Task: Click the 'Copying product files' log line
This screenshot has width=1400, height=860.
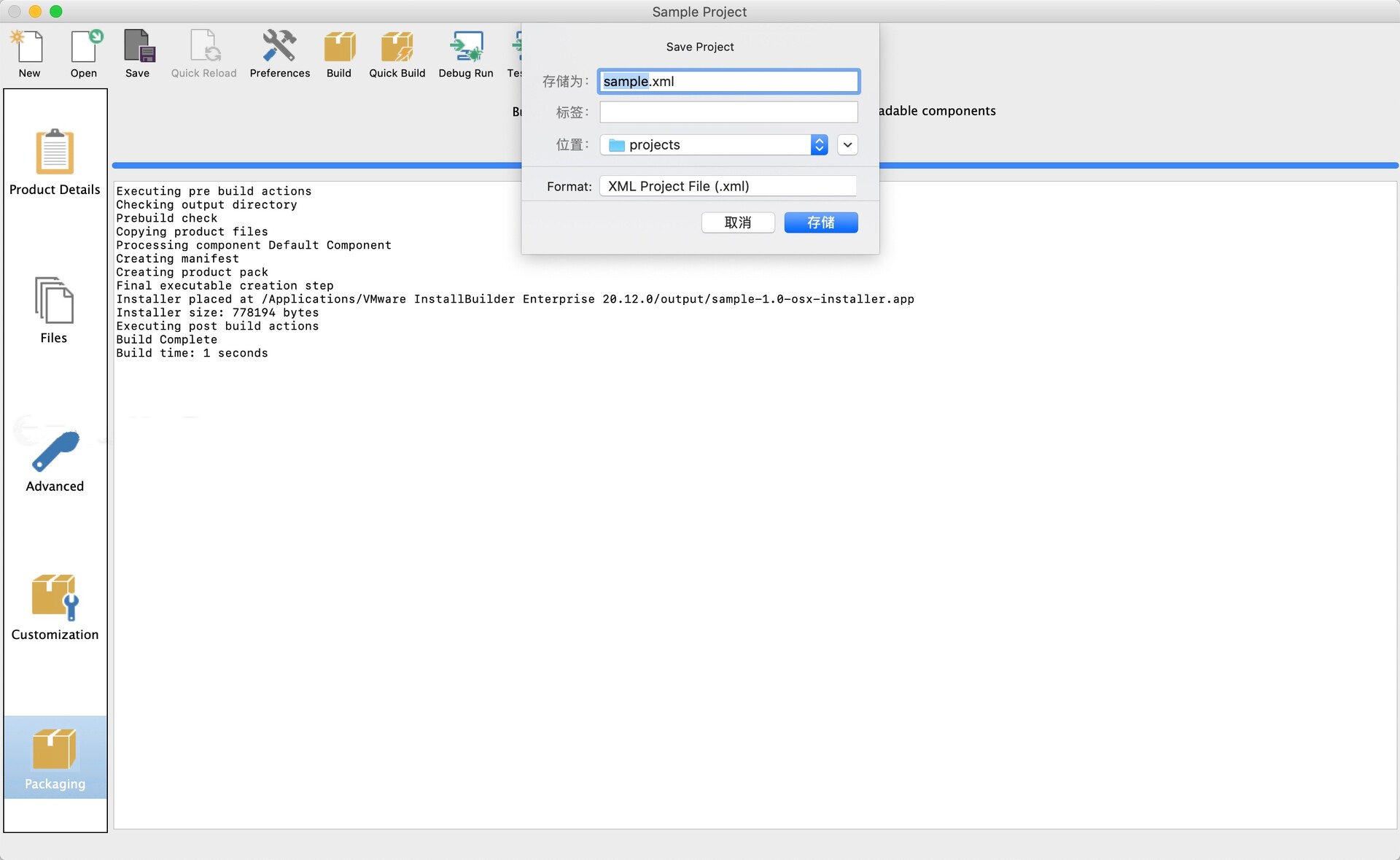Action: click(x=192, y=231)
